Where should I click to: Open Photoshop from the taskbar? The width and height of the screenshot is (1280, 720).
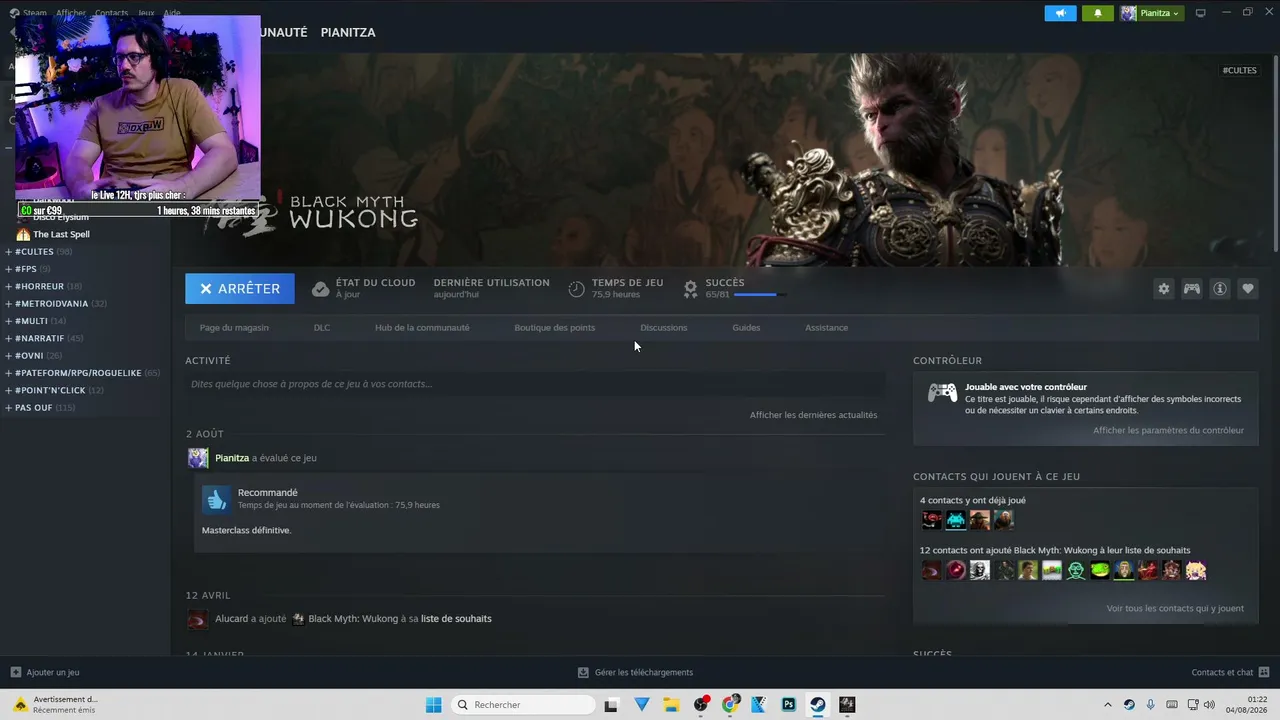click(789, 705)
